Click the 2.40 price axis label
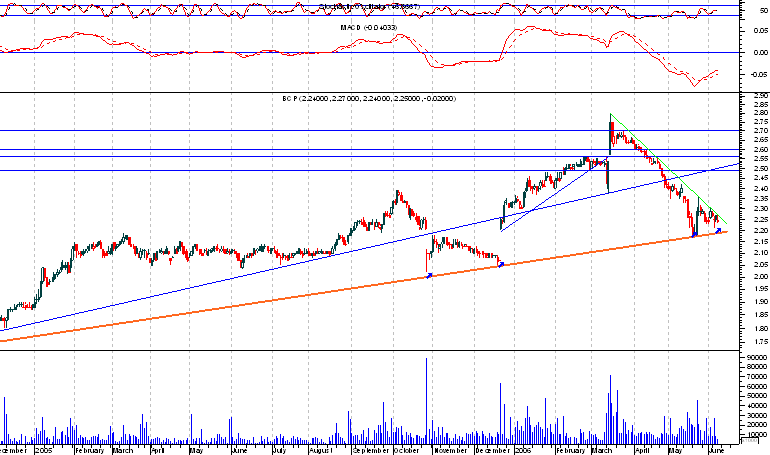Viewport: 770px width, 455px height. tap(761, 188)
